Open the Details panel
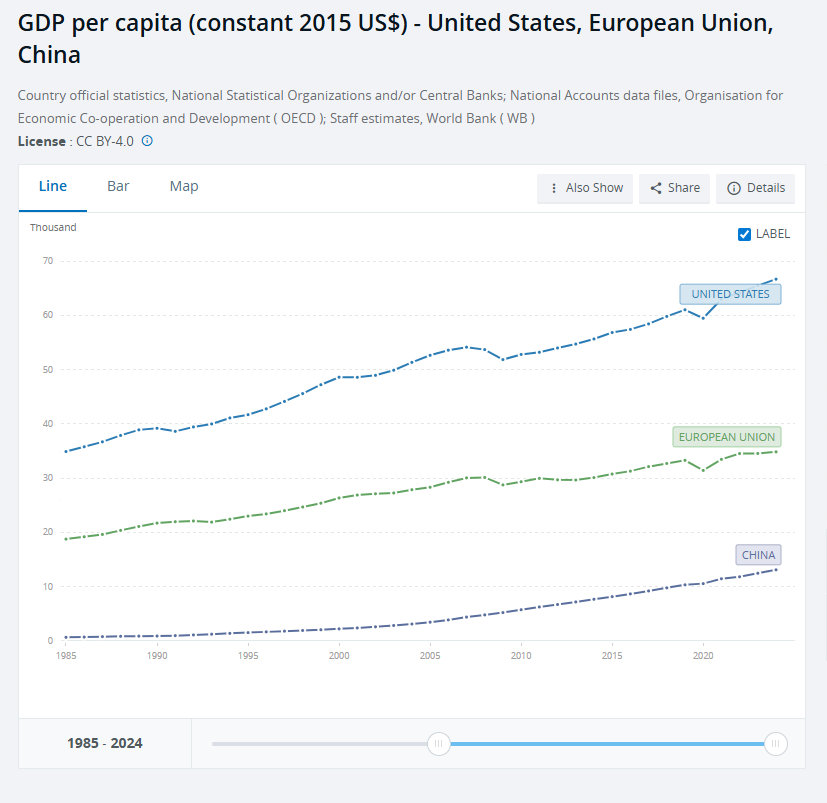 [x=755, y=188]
